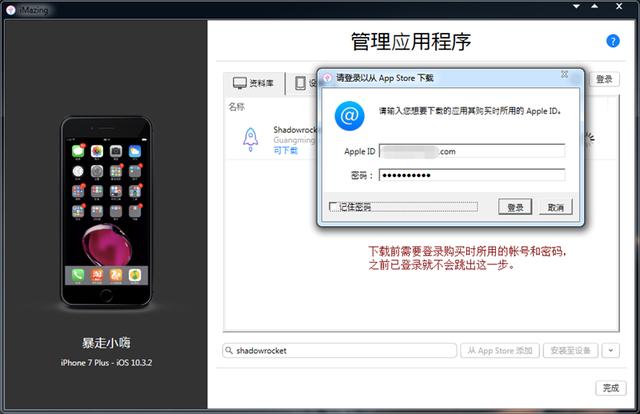Click the iPhone 7 Plus - iOS 10.3.2 label
The height and width of the screenshot is (414, 640).
click(x=106, y=363)
